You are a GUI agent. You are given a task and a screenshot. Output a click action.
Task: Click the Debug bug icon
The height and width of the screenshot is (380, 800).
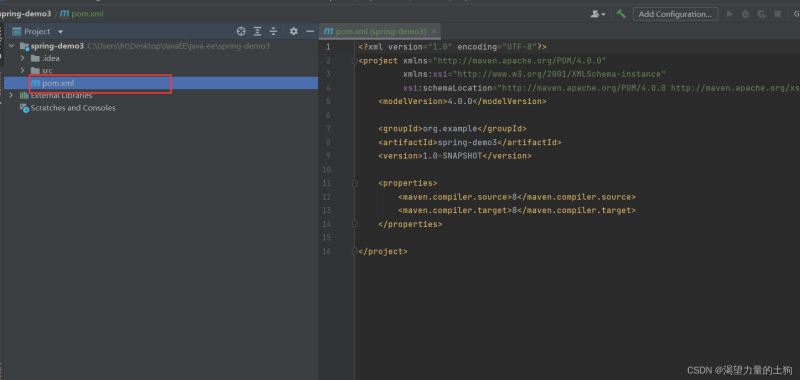click(x=745, y=14)
